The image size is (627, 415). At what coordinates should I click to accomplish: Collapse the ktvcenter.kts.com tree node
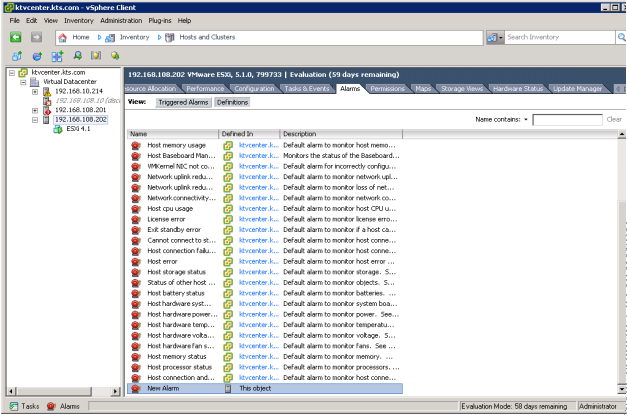tap(12, 73)
